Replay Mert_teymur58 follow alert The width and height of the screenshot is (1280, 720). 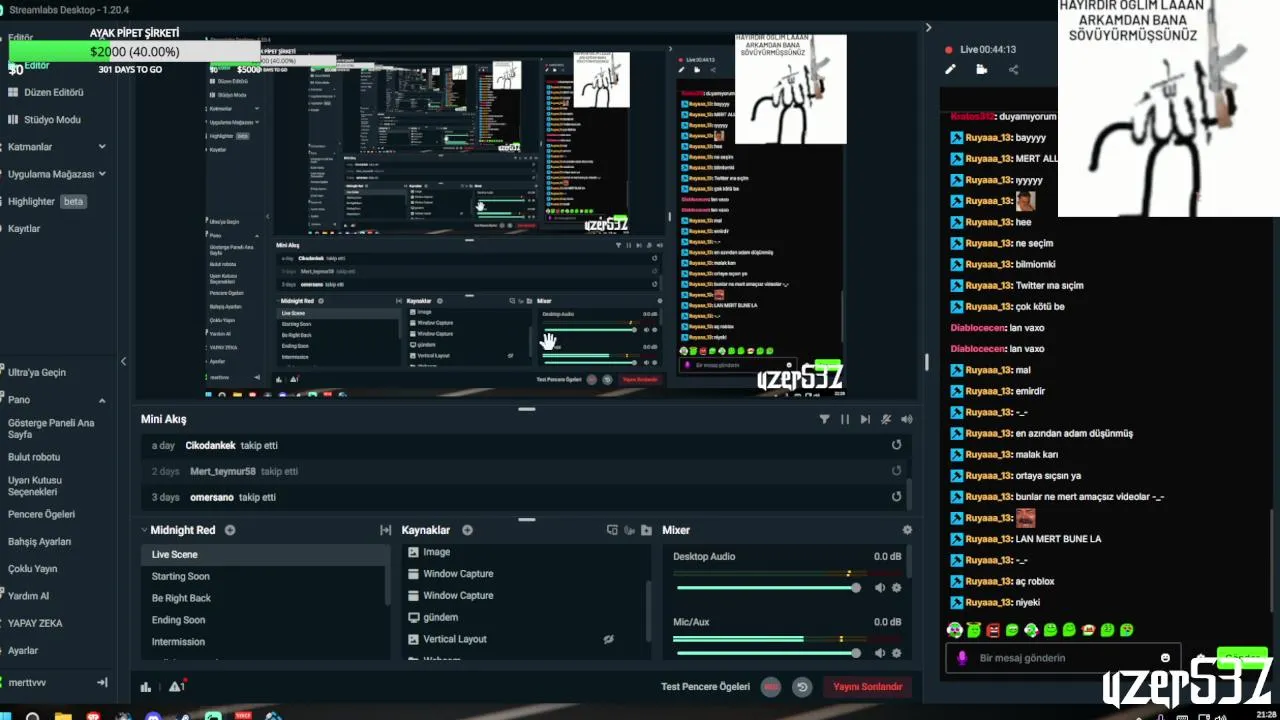896,471
